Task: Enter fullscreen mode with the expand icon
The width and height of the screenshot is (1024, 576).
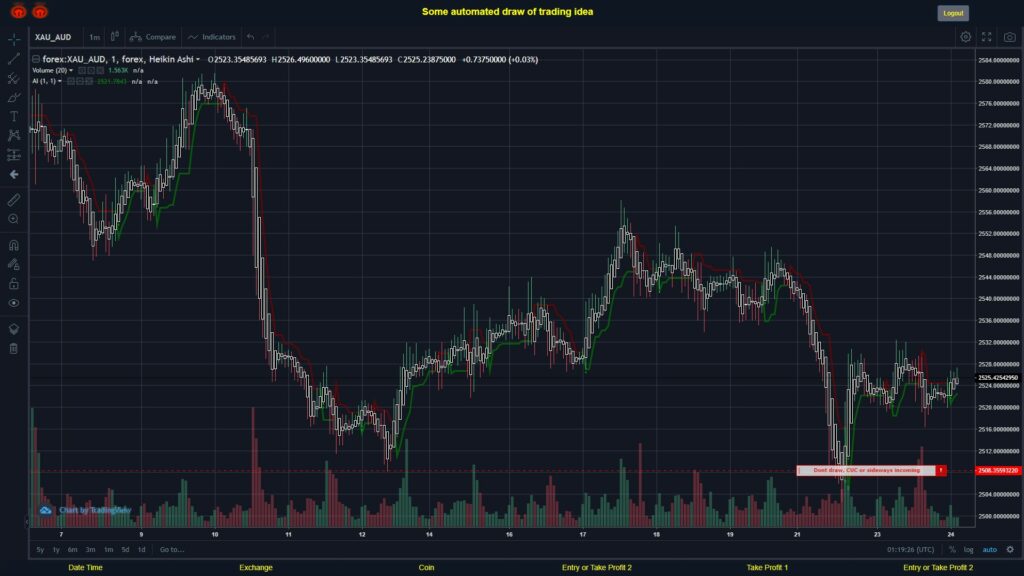Action: 987,37
